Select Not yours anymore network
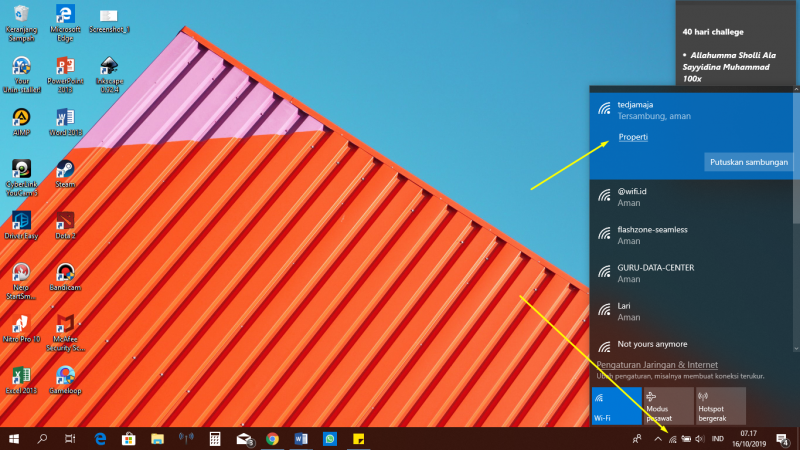800x450 pixels. (x=691, y=345)
